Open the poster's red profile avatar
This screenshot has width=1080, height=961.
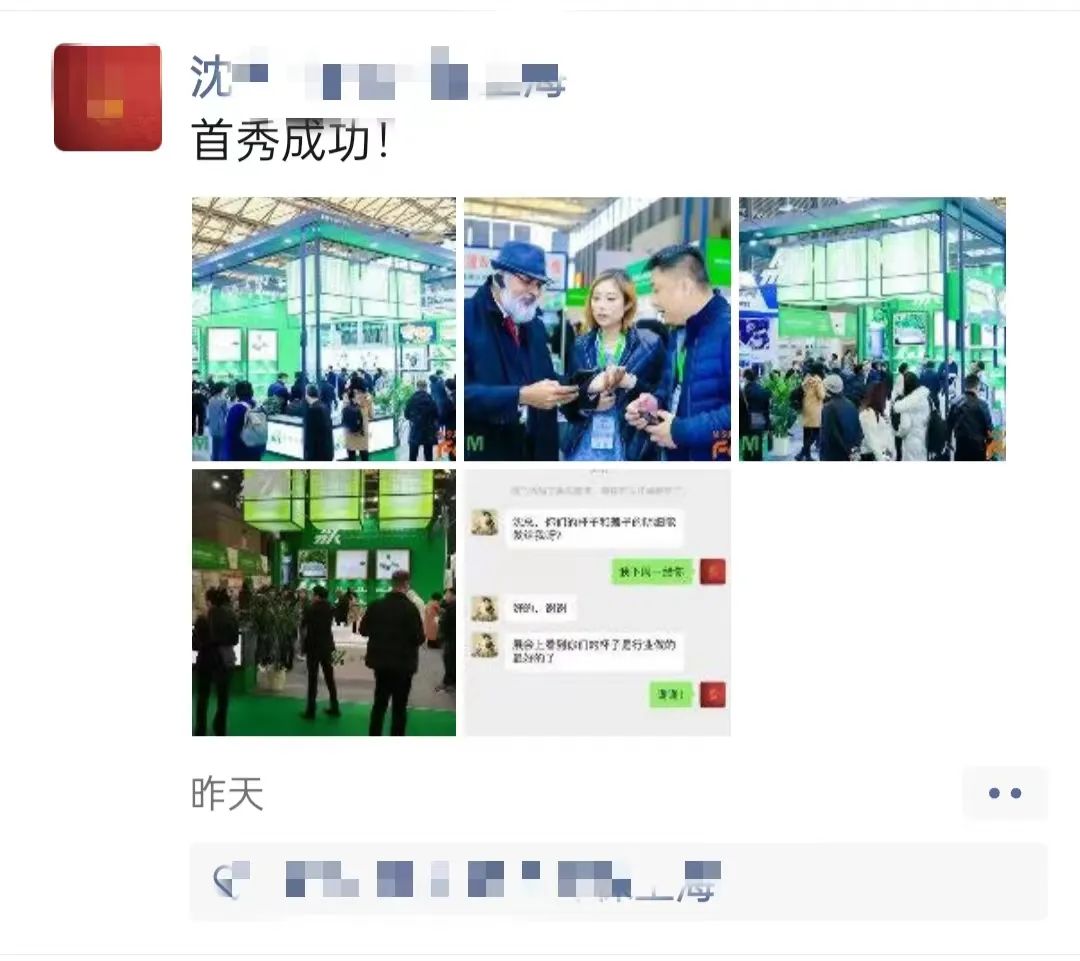(107, 97)
